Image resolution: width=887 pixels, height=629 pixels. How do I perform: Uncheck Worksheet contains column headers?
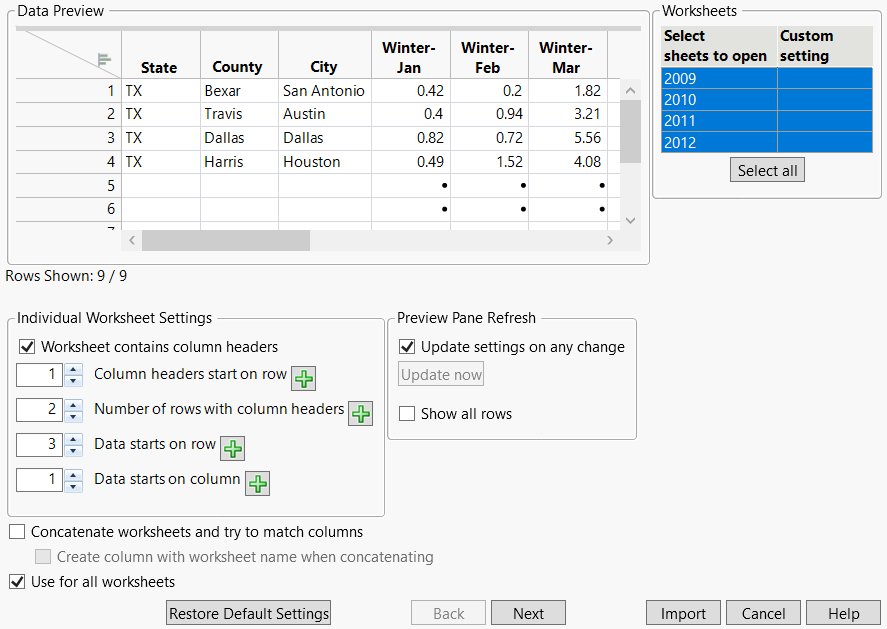point(27,347)
